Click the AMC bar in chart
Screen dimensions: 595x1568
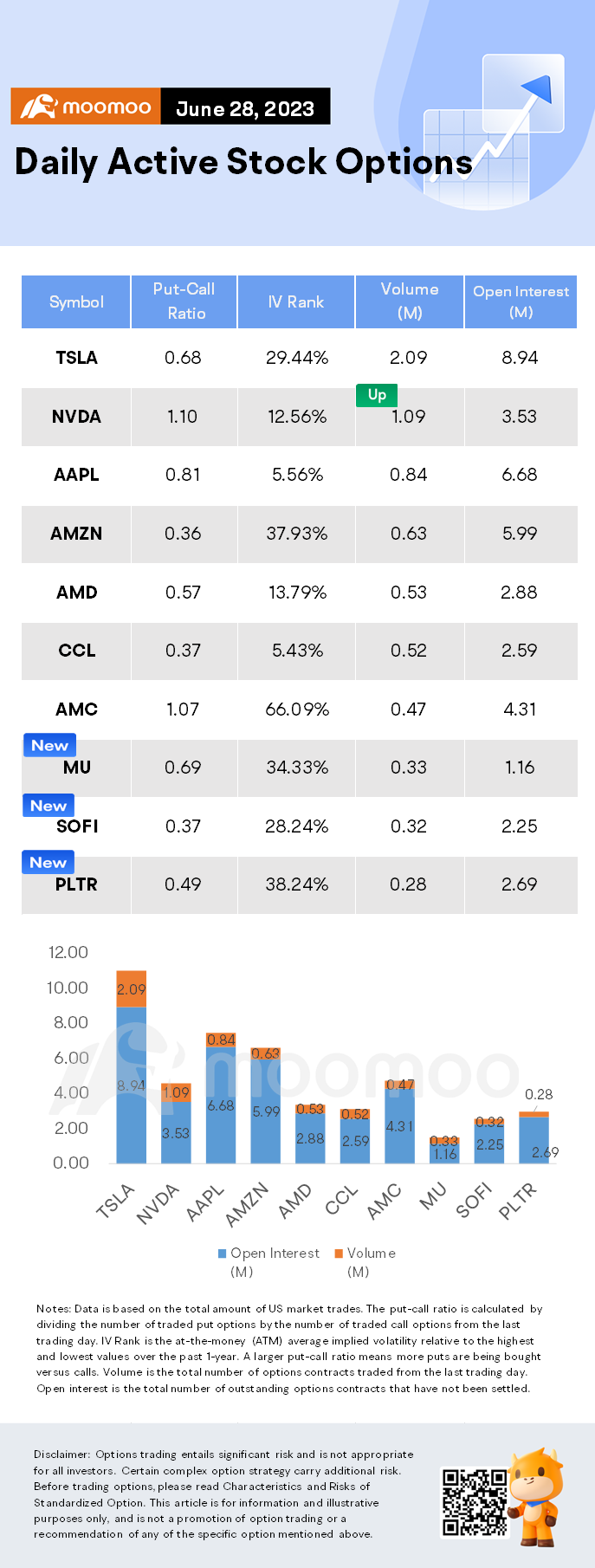coord(399,1121)
